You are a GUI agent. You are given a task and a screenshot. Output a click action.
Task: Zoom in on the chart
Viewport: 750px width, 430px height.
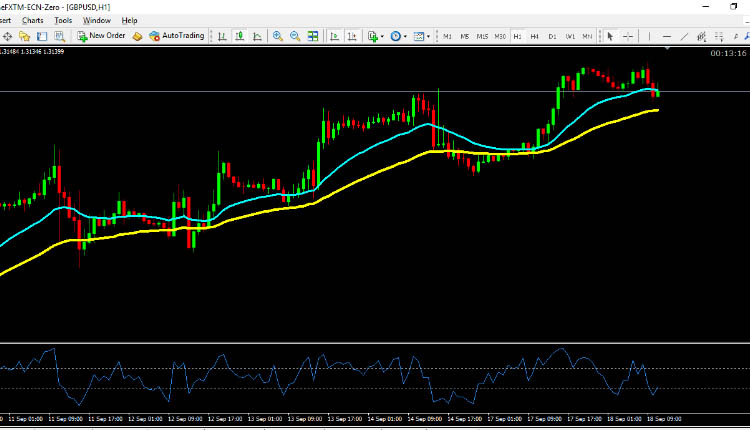click(277, 36)
